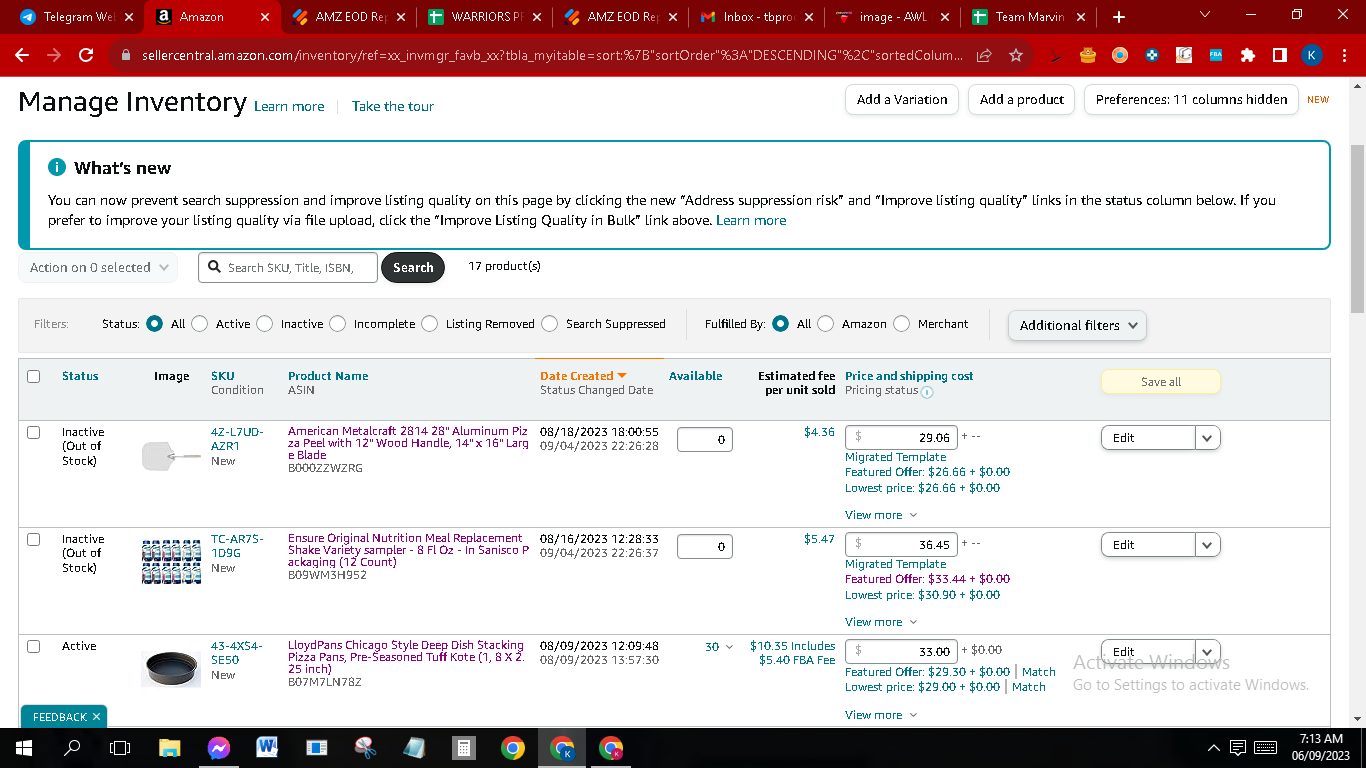Open Edit dropdown arrow for Ensure shake row
Viewport: 1366px width, 768px height.
pyautogui.click(x=1207, y=545)
